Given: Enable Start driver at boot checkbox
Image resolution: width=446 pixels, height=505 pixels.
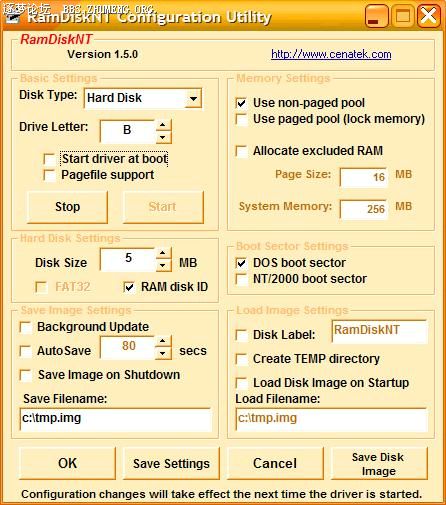Looking at the screenshot, I should tap(50, 159).
